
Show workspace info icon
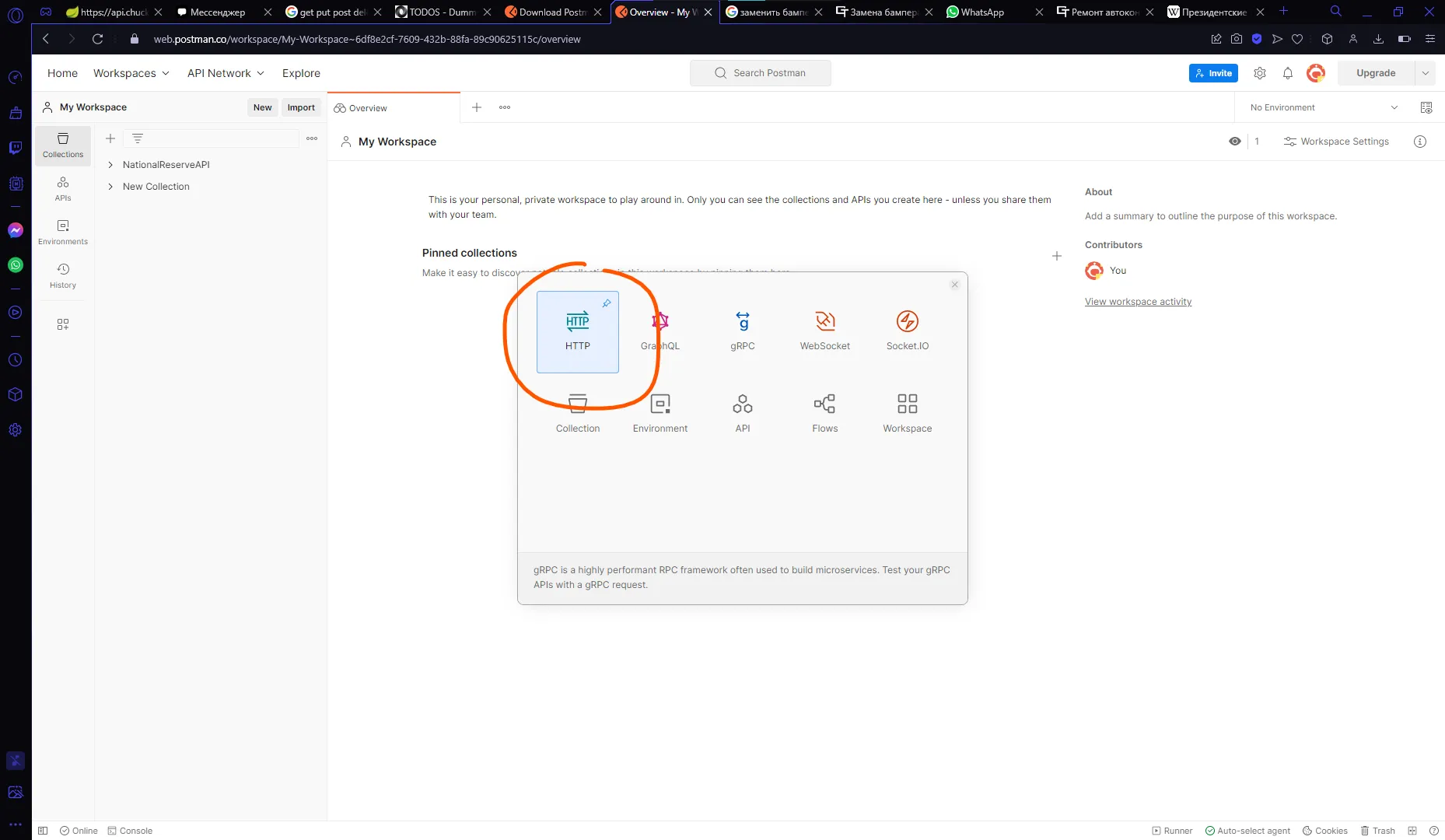pyautogui.click(x=1420, y=142)
